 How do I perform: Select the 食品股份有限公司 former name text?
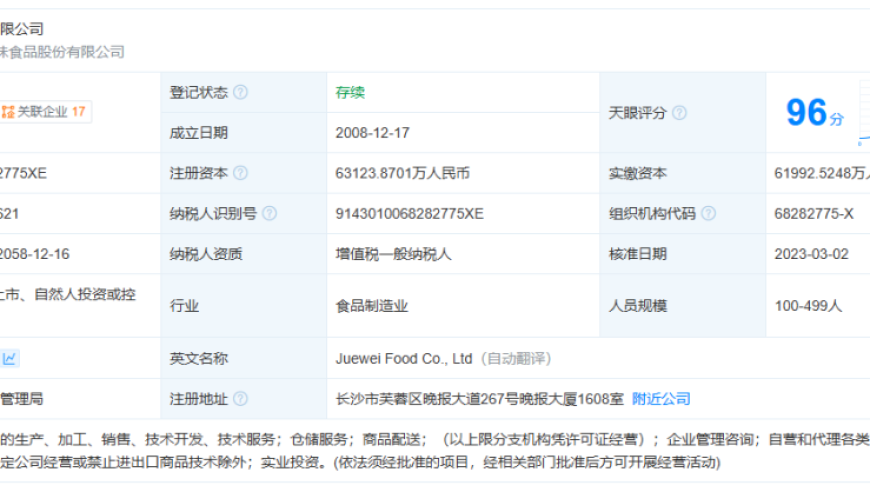coord(62,52)
